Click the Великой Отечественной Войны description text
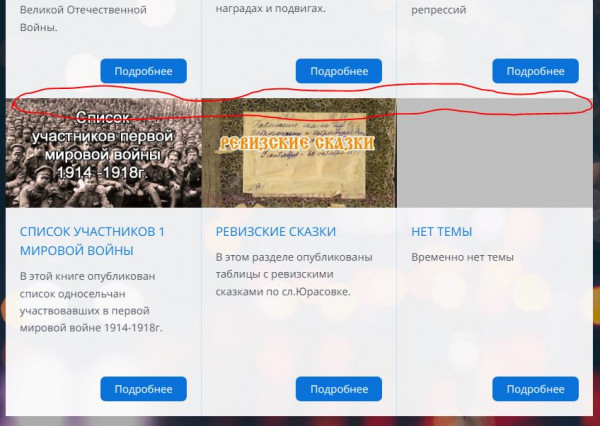The image size is (600, 426). 83,18
